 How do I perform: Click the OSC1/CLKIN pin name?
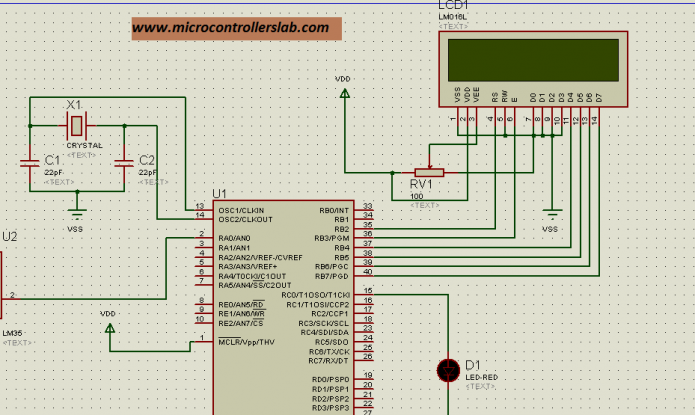click(x=241, y=211)
